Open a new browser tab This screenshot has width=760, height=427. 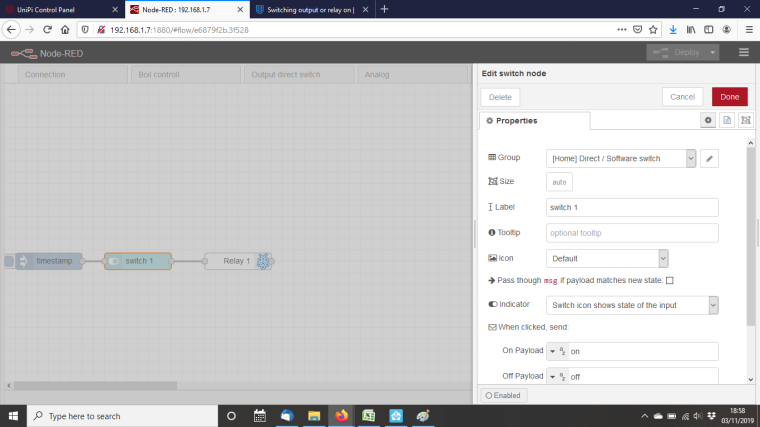click(x=384, y=9)
